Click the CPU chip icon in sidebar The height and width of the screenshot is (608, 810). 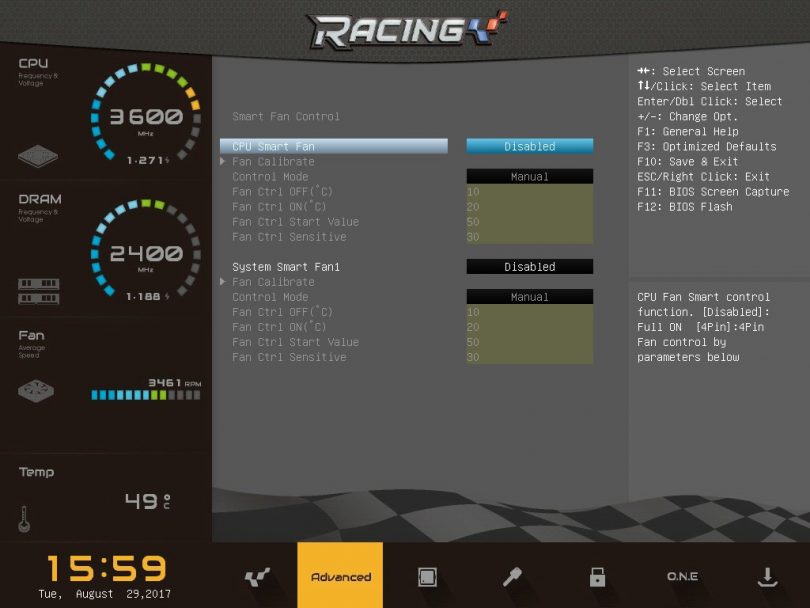[38, 156]
